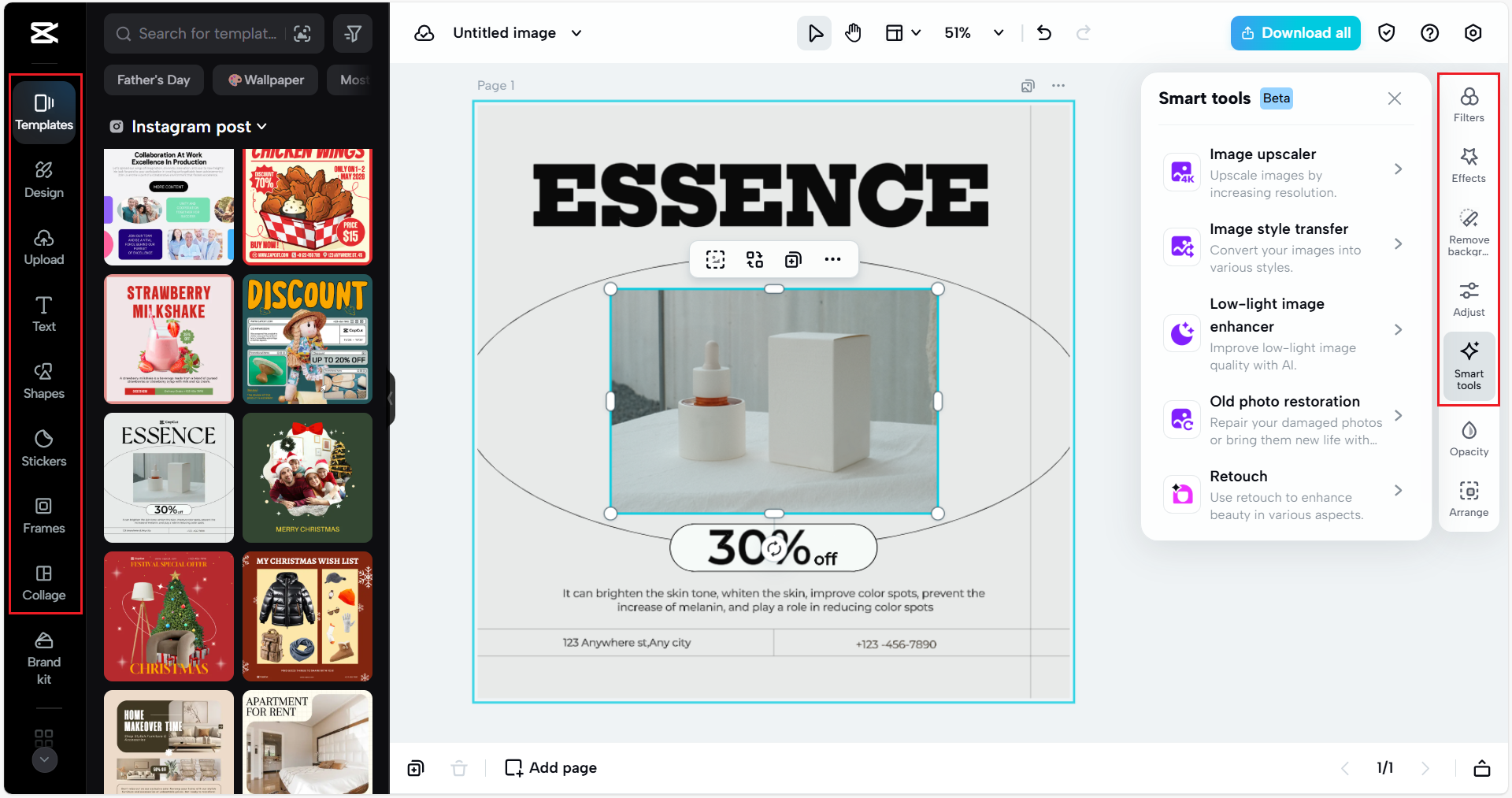1512x798 pixels.
Task: Click Add page button
Action: [x=551, y=768]
